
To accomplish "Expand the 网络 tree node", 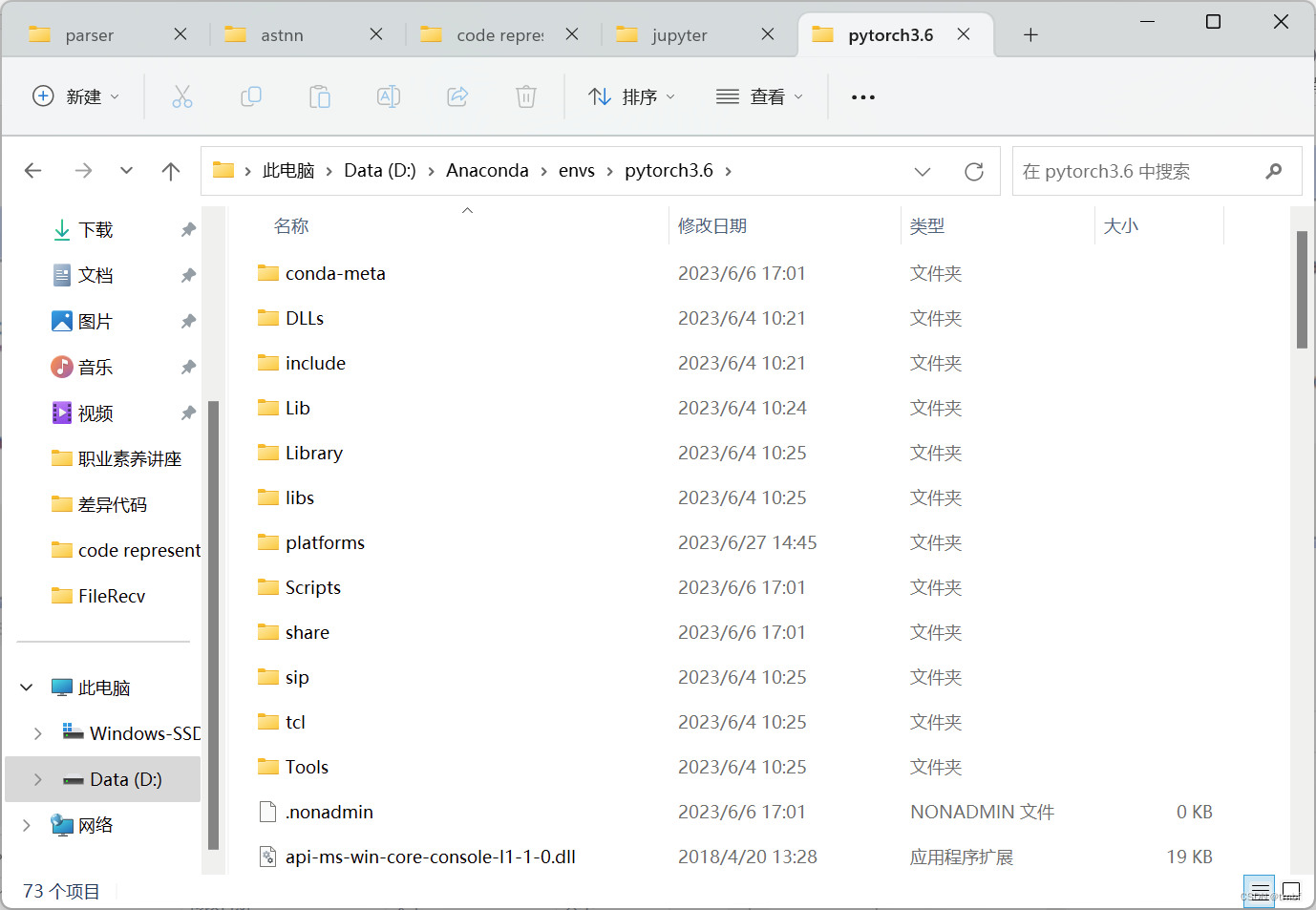I will click(27, 825).
